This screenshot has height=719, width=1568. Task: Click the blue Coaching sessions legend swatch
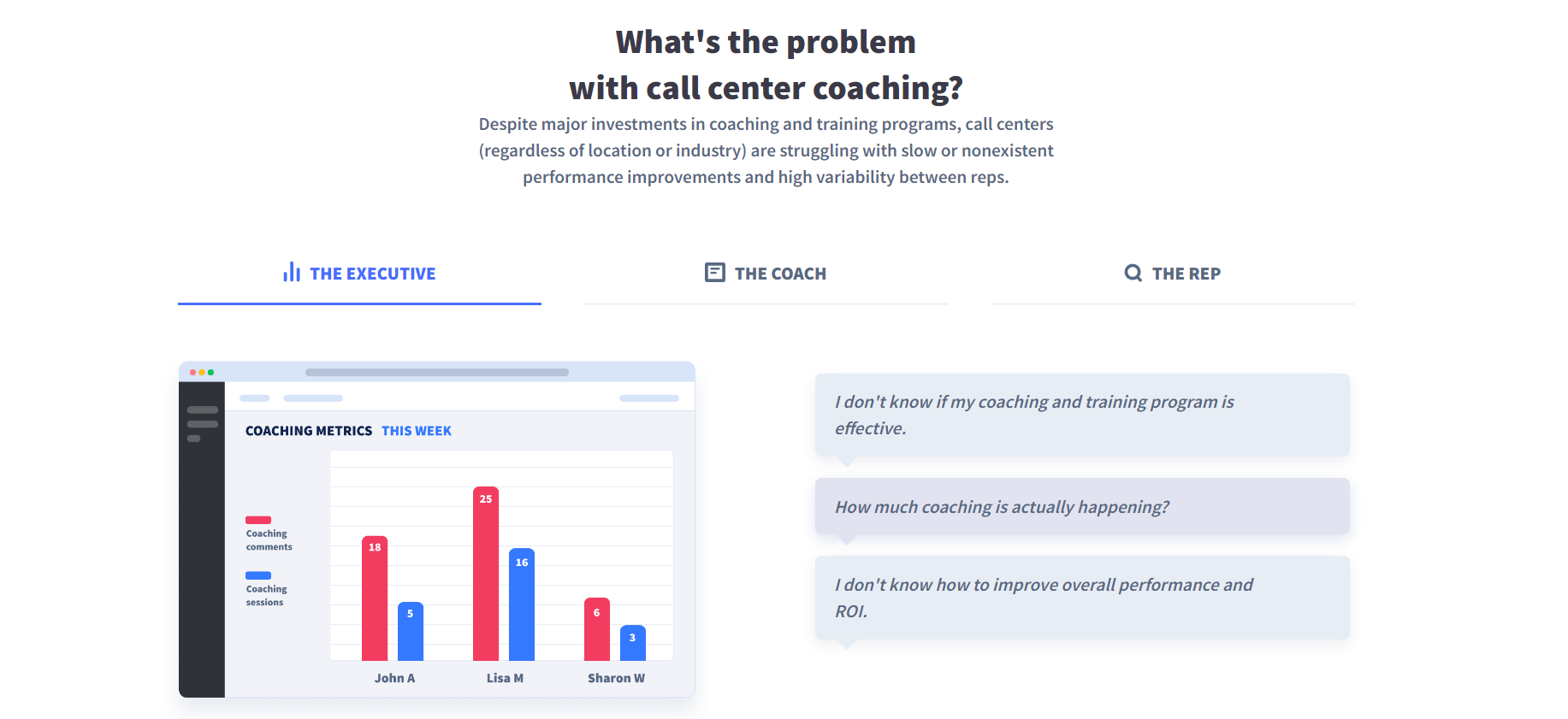(258, 575)
